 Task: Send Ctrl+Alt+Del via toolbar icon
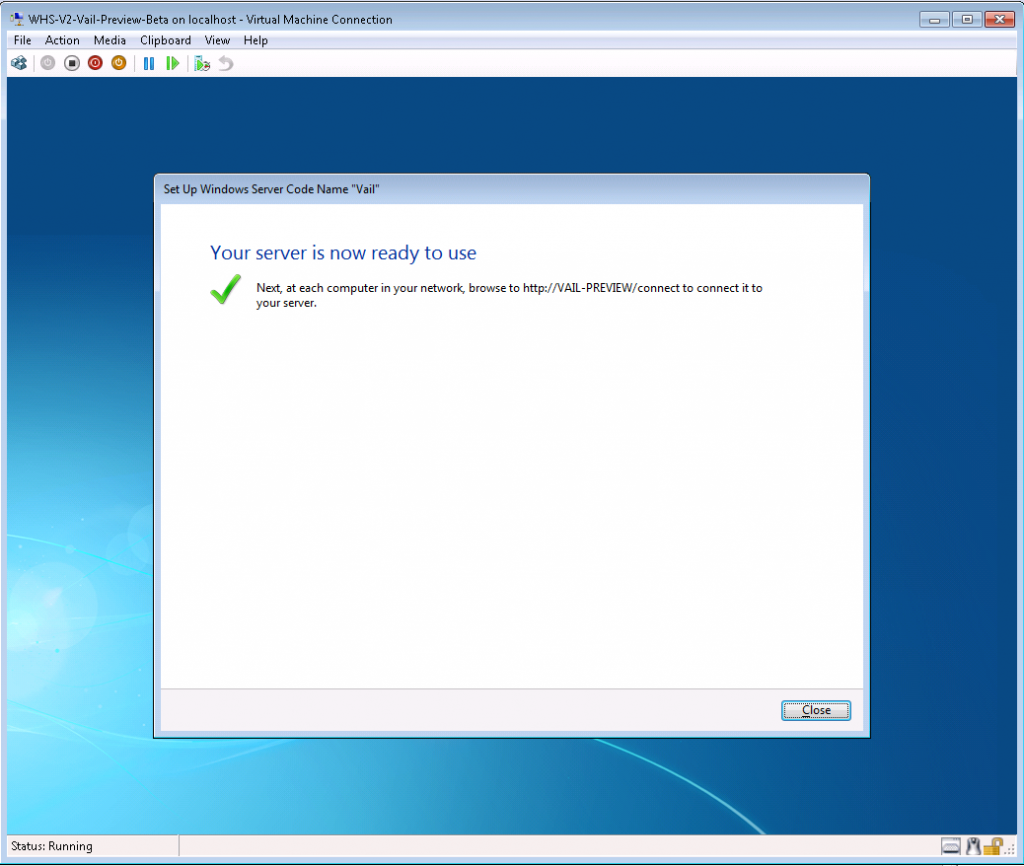pos(19,63)
